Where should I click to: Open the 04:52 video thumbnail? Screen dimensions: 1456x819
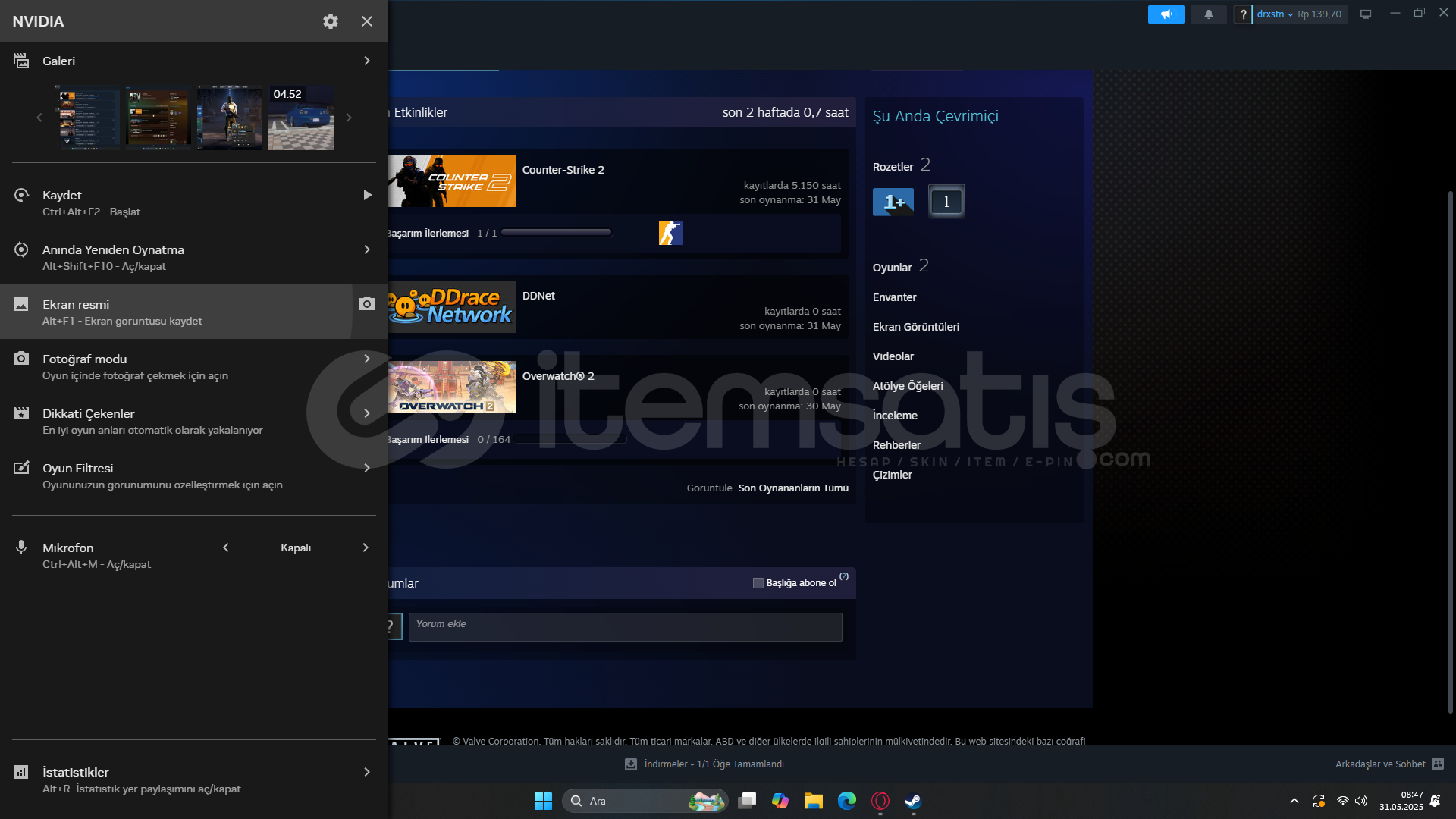[301, 118]
